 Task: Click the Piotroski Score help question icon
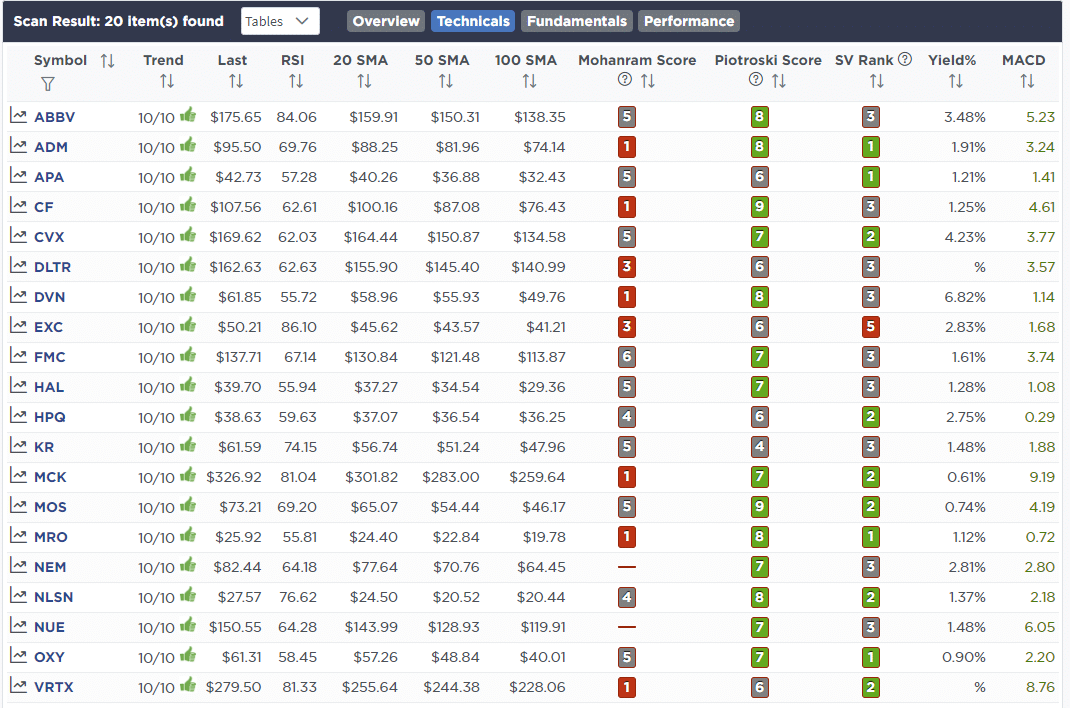pyautogui.click(x=756, y=81)
